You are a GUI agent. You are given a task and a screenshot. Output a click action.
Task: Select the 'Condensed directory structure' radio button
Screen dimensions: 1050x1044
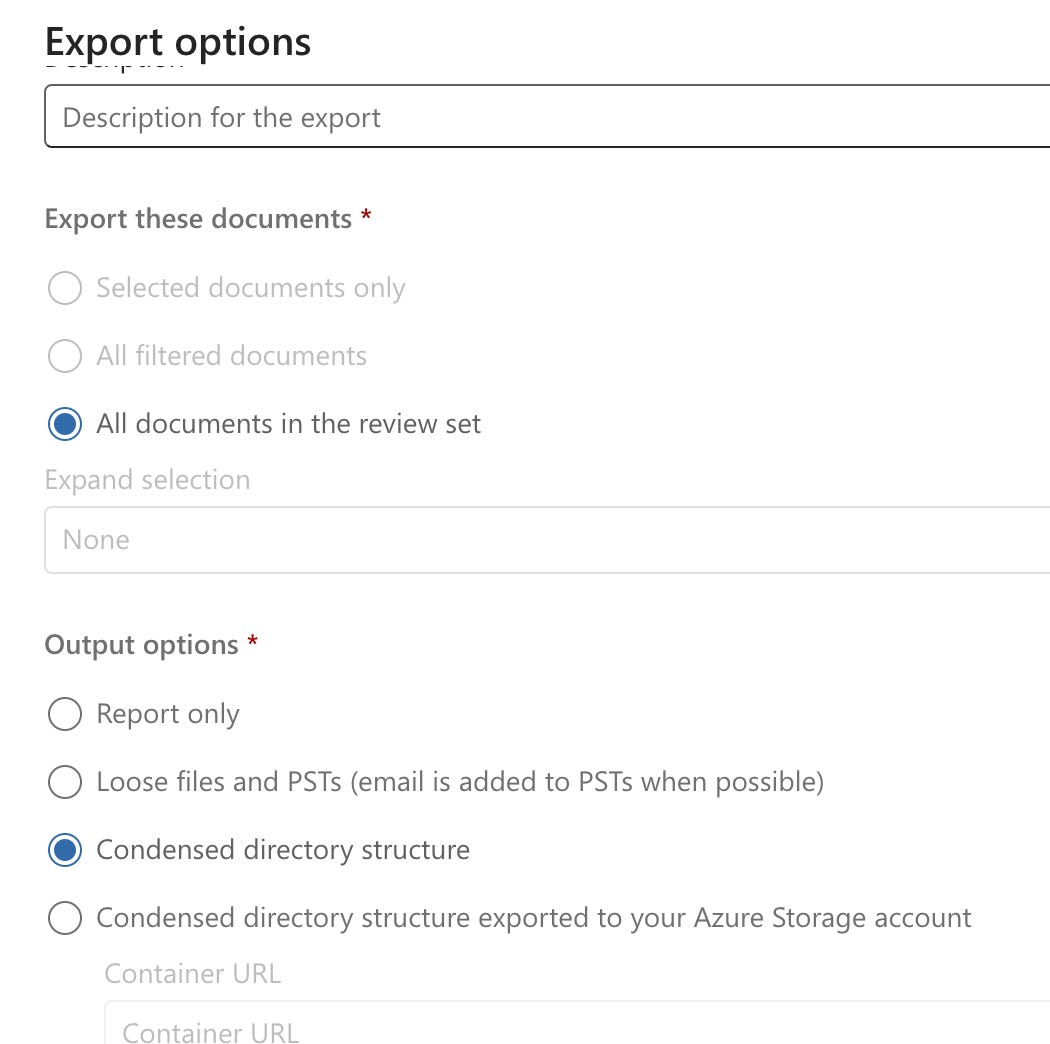click(65, 850)
